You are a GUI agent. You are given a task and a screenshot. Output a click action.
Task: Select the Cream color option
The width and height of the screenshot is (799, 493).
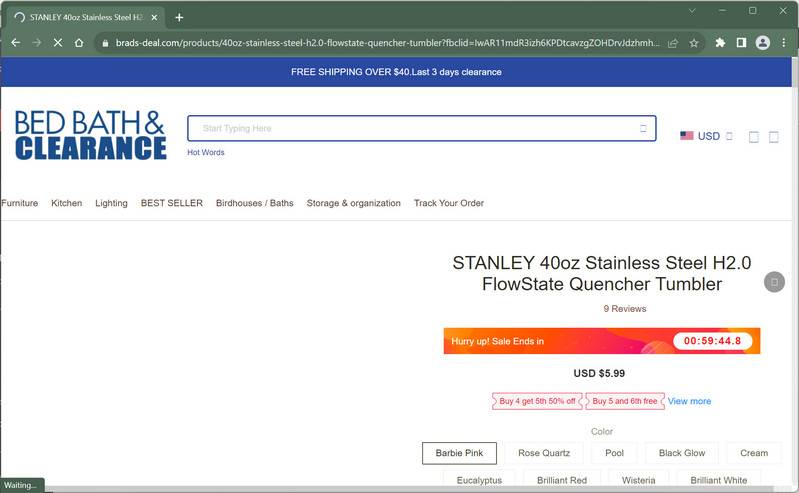click(754, 453)
